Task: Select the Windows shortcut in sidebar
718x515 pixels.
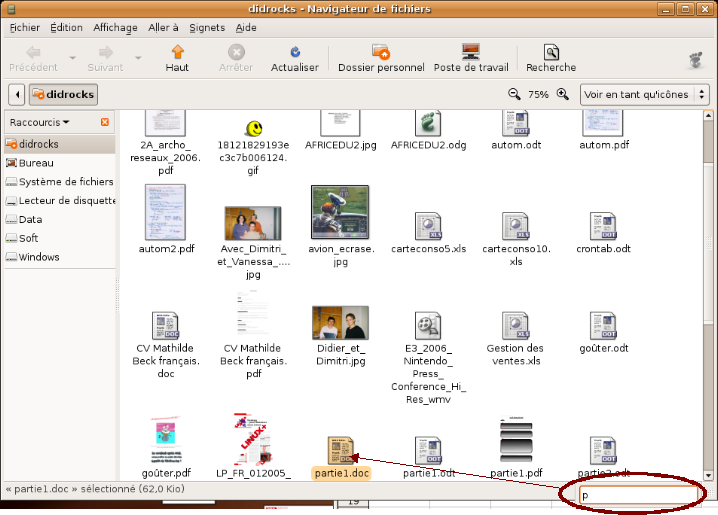Action: pyautogui.click(x=39, y=257)
